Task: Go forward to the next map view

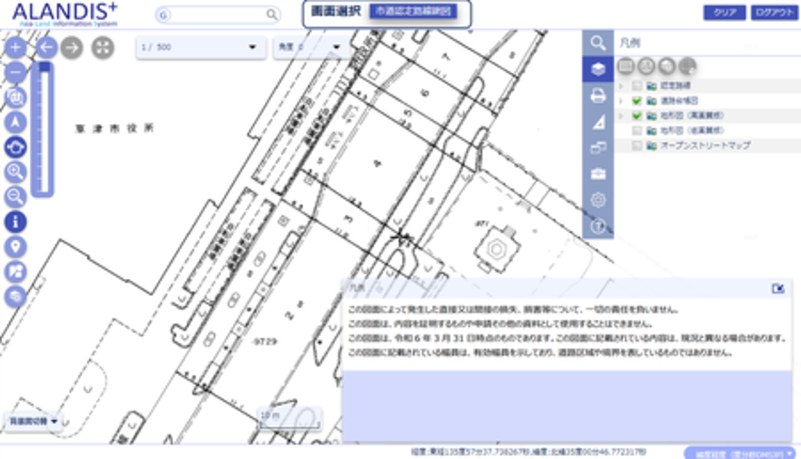Action: [72, 47]
